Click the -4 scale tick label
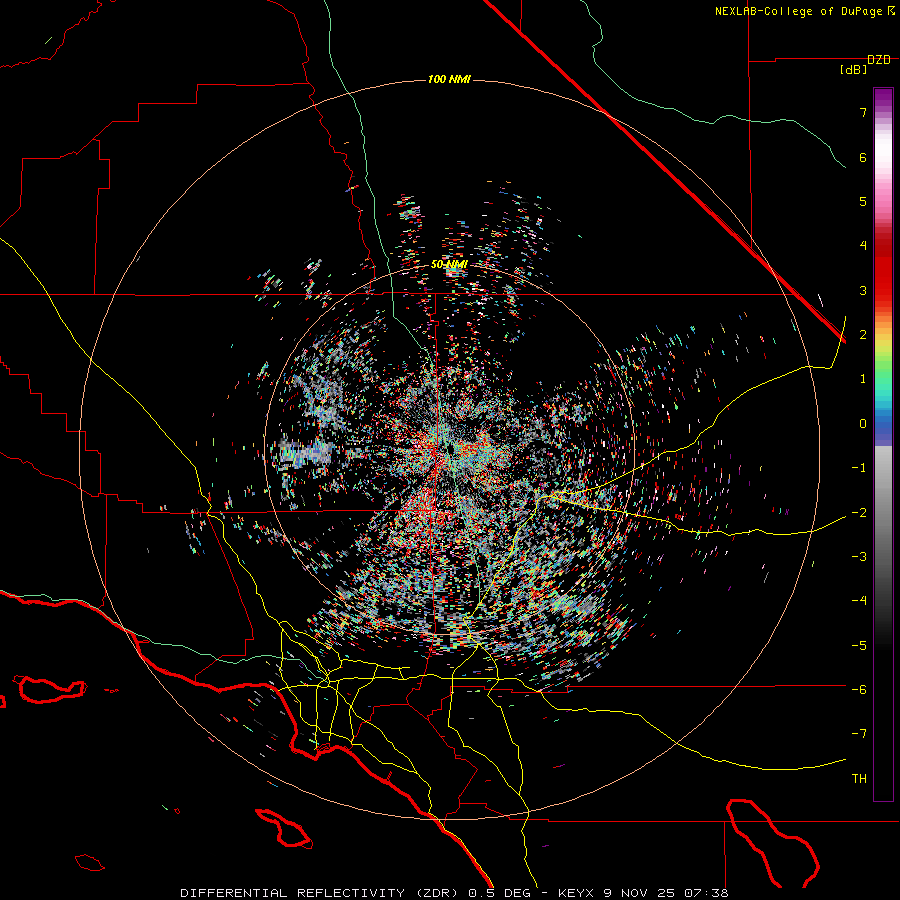This screenshot has width=900, height=900. [859, 601]
